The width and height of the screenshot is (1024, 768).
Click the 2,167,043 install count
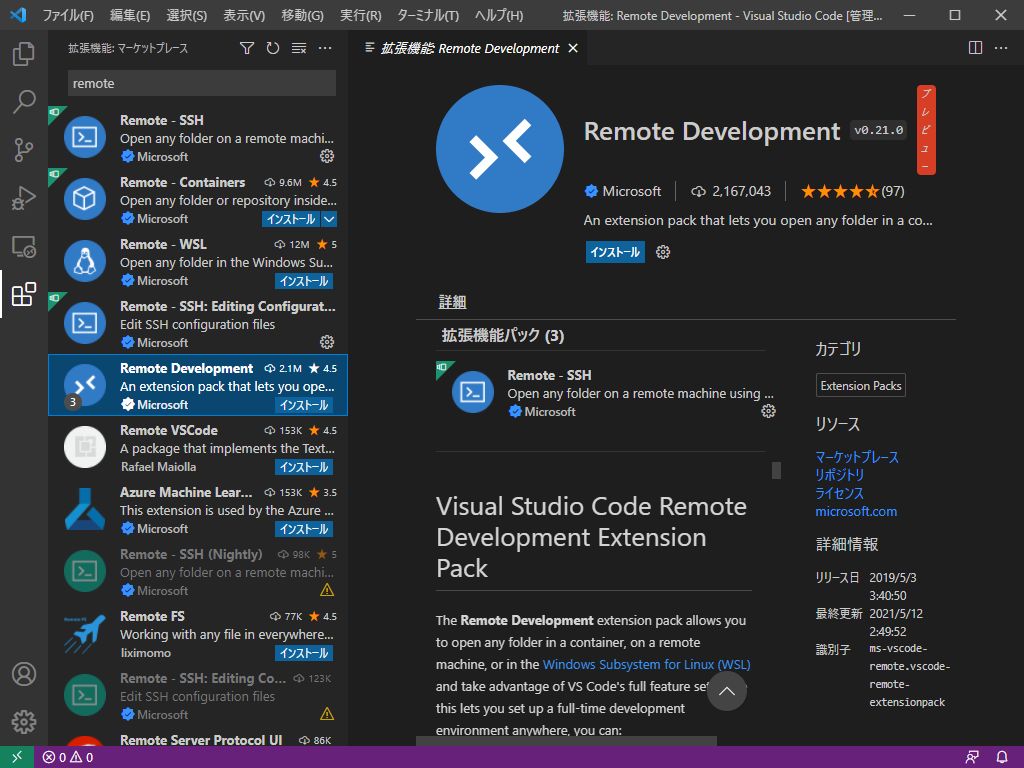[731, 191]
